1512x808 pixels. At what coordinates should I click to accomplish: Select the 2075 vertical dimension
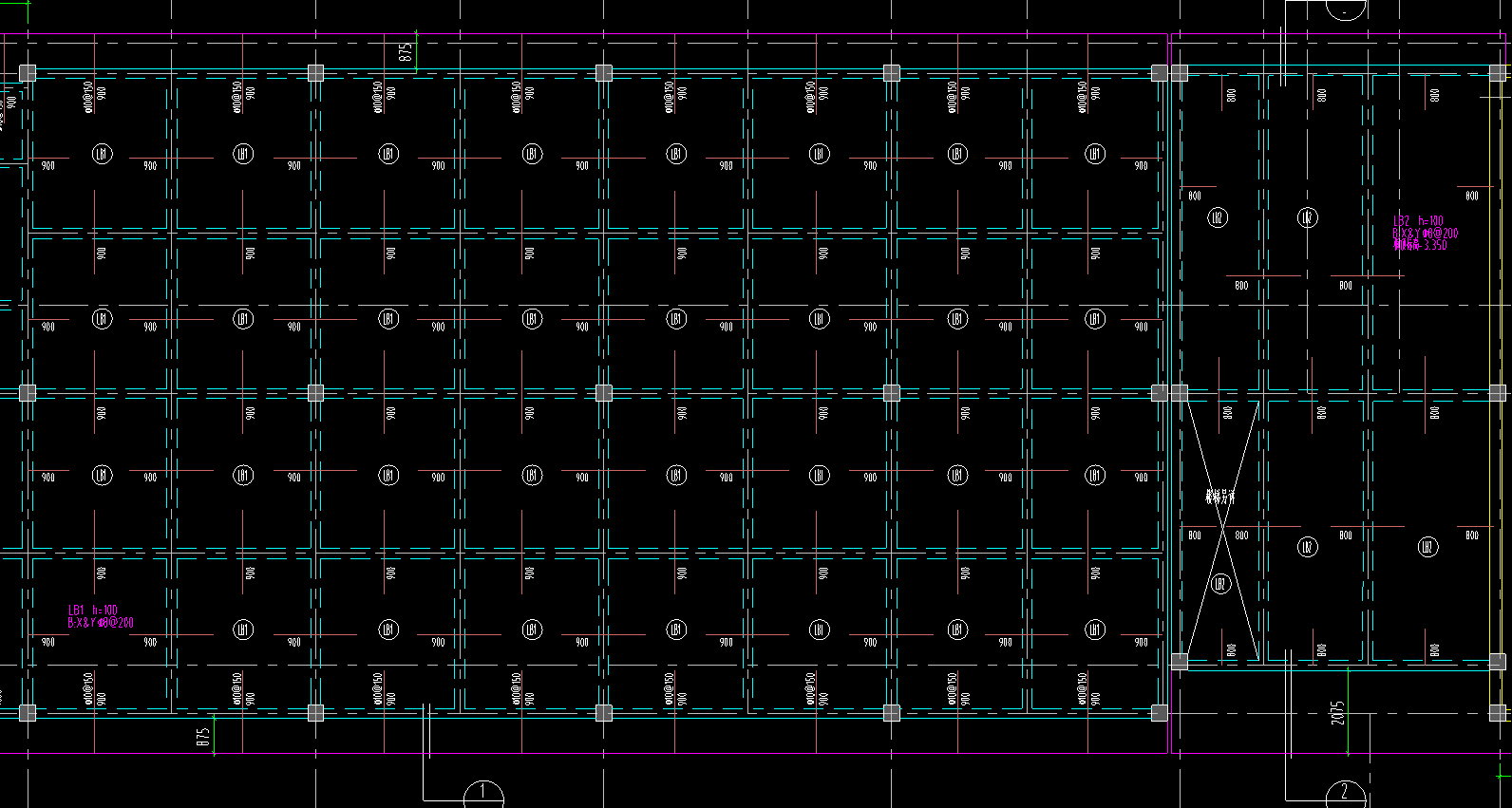[1338, 713]
